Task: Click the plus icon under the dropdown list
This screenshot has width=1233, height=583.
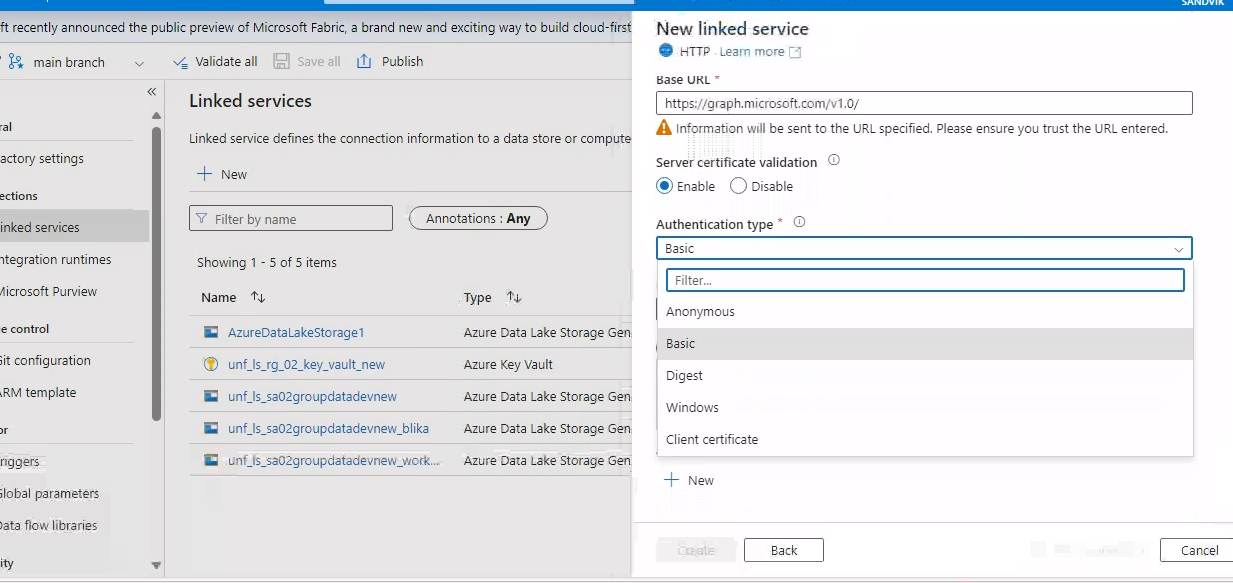Action: point(672,480)
